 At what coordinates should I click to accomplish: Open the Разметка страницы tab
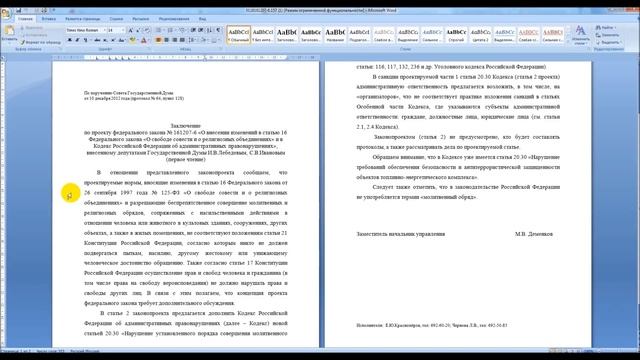[x=82, y=19]
